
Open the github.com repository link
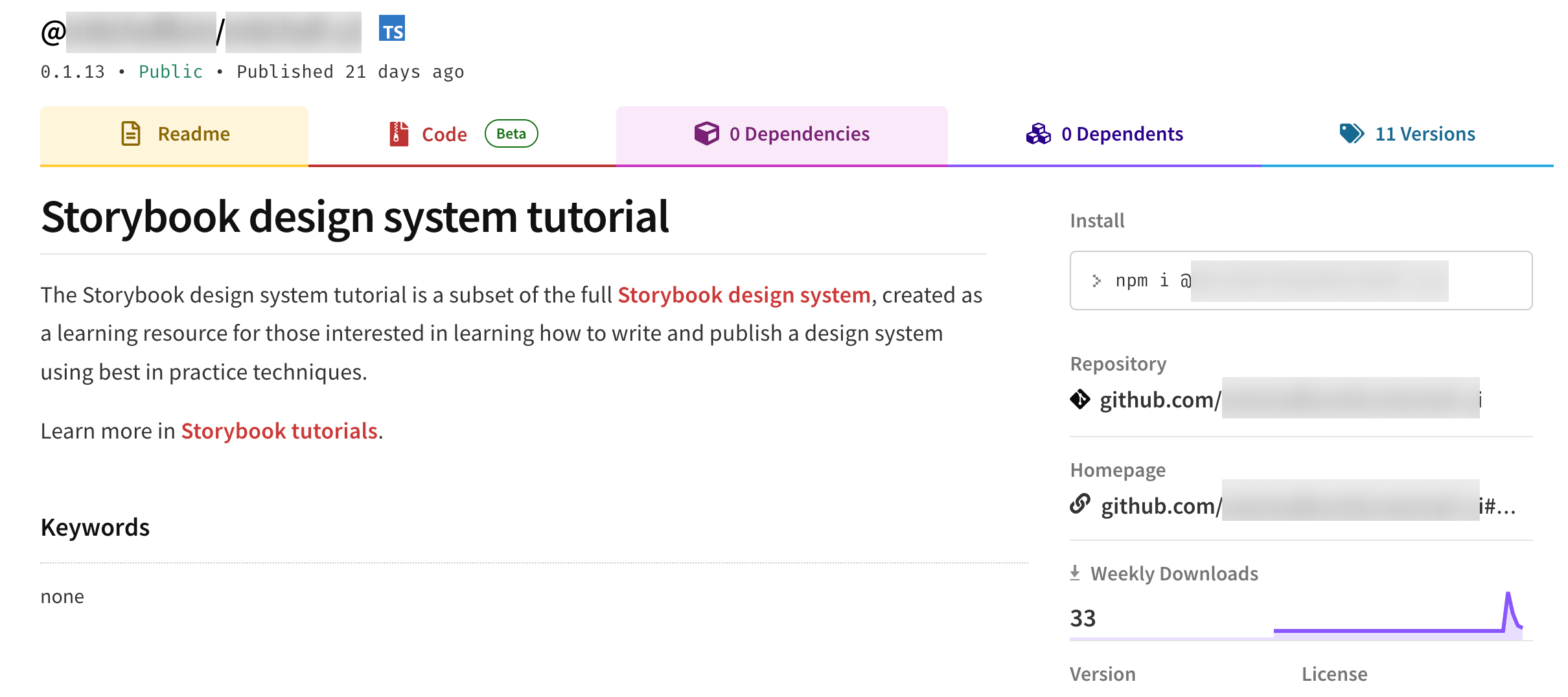(1291, 400)
